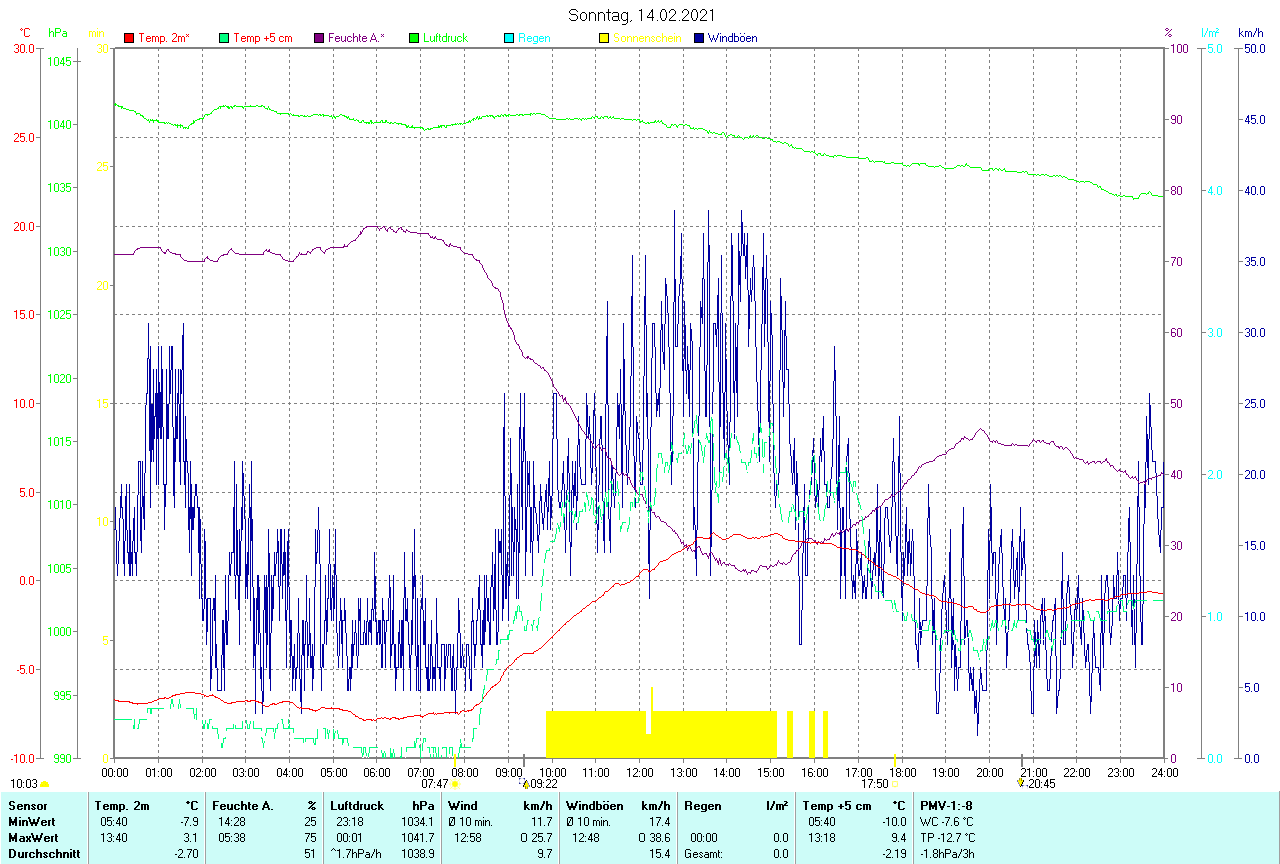Click the 'Luftdruck' table column header
The image size is (1280, 864).
point(357,805)
